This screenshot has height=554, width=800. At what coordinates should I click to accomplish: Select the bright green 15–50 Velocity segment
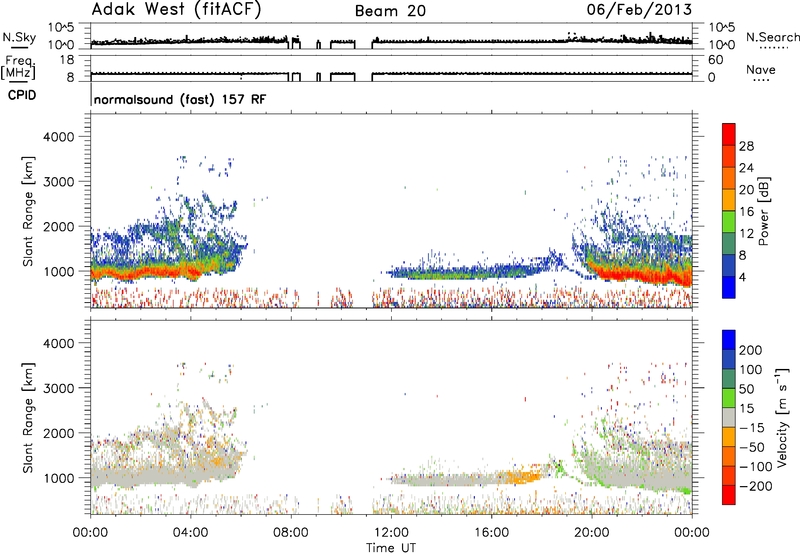[x=729, y=398]
